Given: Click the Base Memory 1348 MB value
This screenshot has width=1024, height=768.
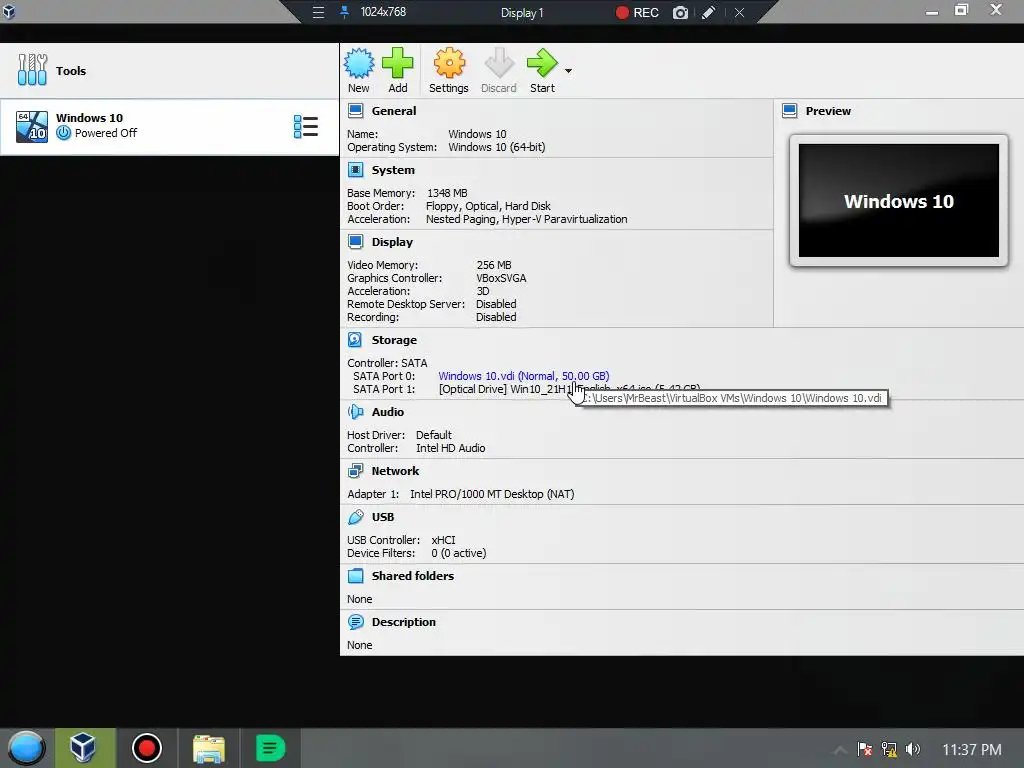Looking at the screenshot, I should click(447, 193).
